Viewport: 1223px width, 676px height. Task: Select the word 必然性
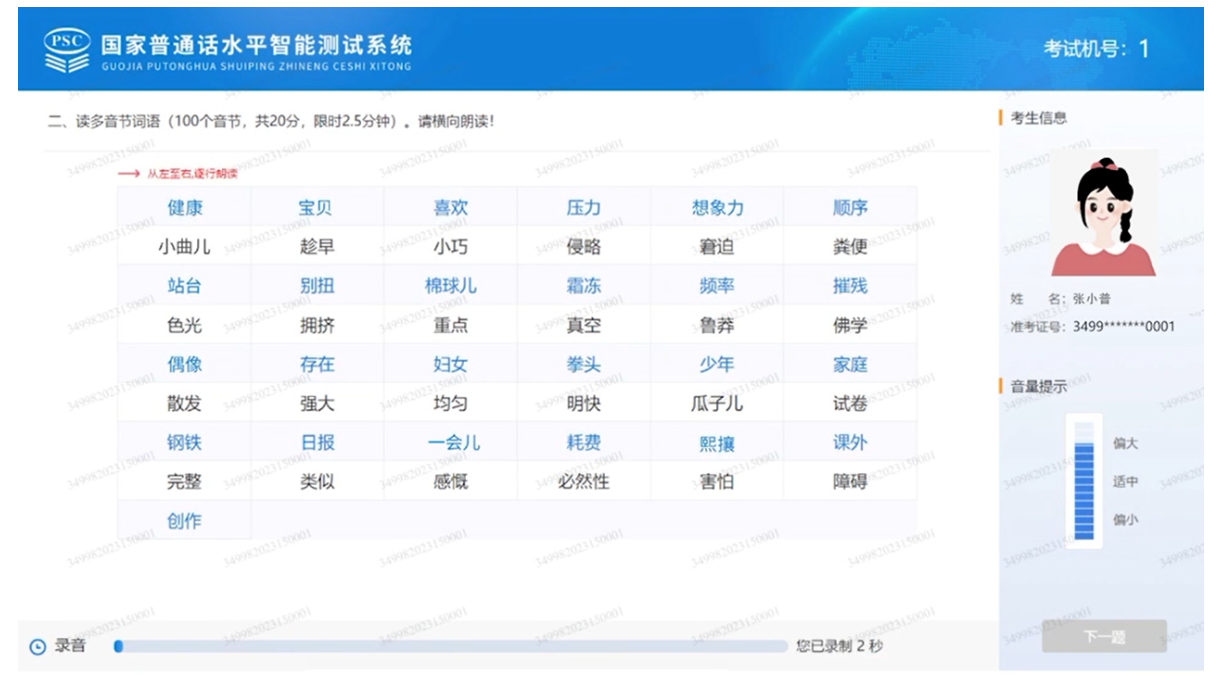[x=584, y=482]
